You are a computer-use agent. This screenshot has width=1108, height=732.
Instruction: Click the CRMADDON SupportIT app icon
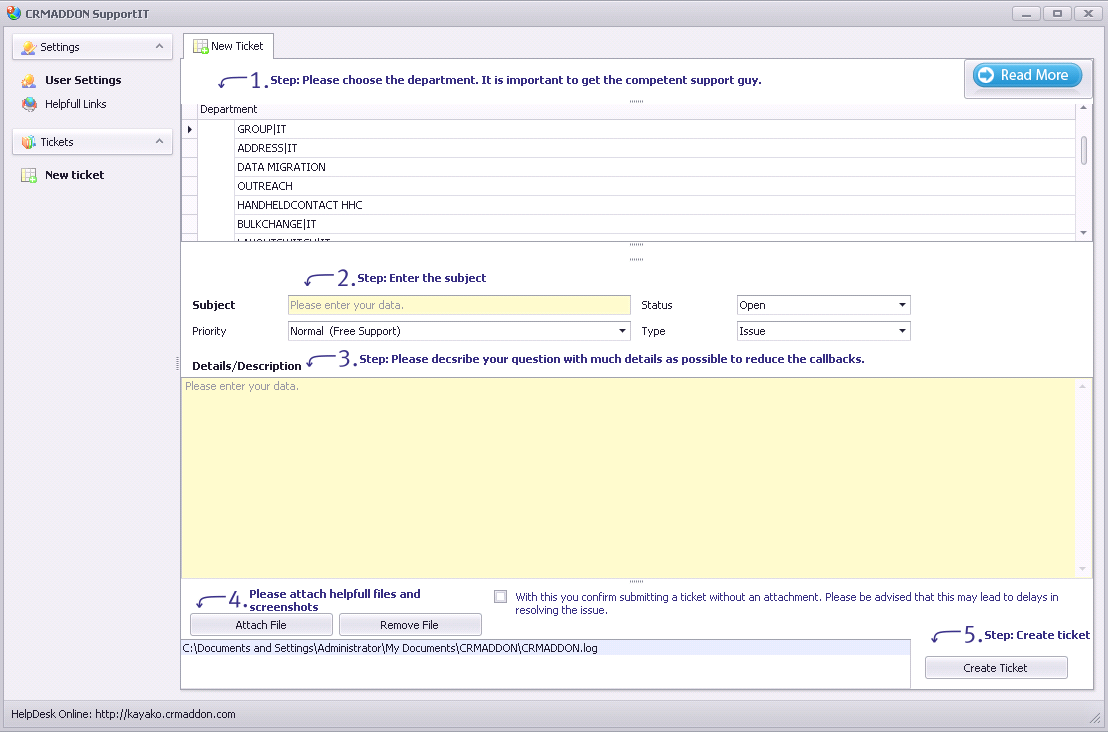(x=13, y=13)
